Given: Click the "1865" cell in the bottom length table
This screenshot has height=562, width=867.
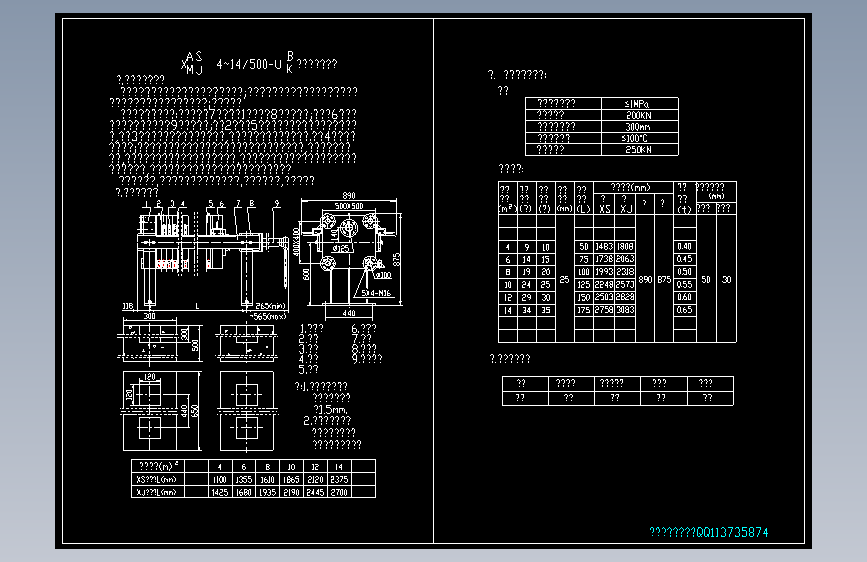Looking at the screenshot, I should (x=291, y=480).
